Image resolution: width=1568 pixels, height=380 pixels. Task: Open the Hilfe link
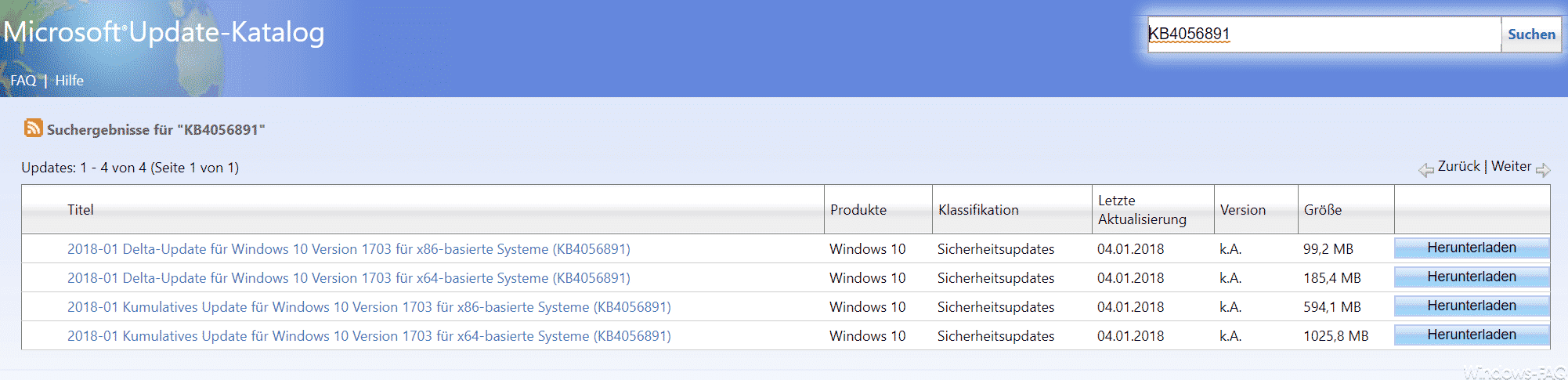pyautogui.click(x=69, y=81)
